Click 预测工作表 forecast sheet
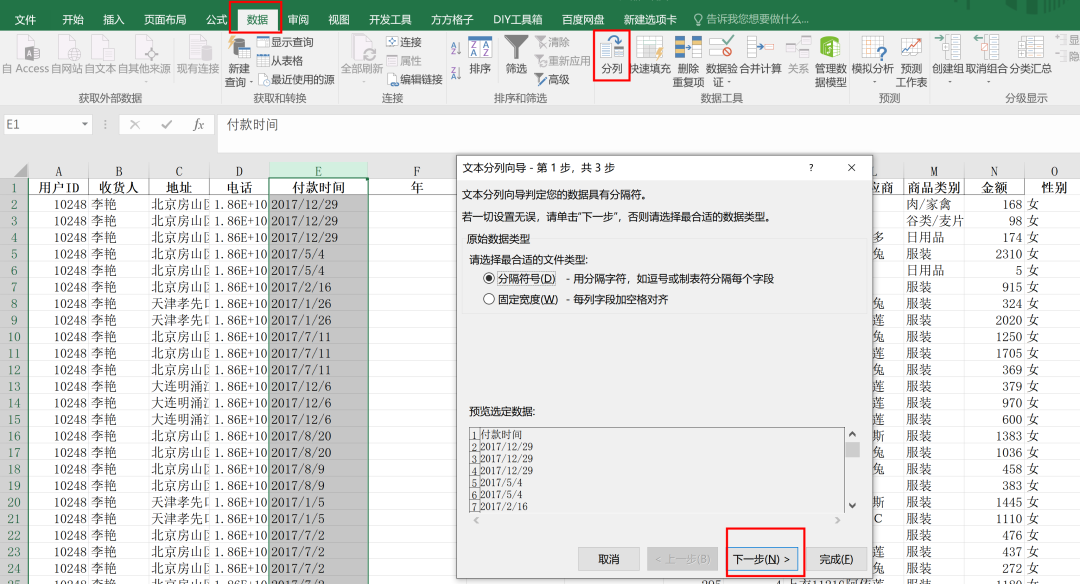Image resolution: width=1080 pixels, height=584 pixels. point(911,62)
